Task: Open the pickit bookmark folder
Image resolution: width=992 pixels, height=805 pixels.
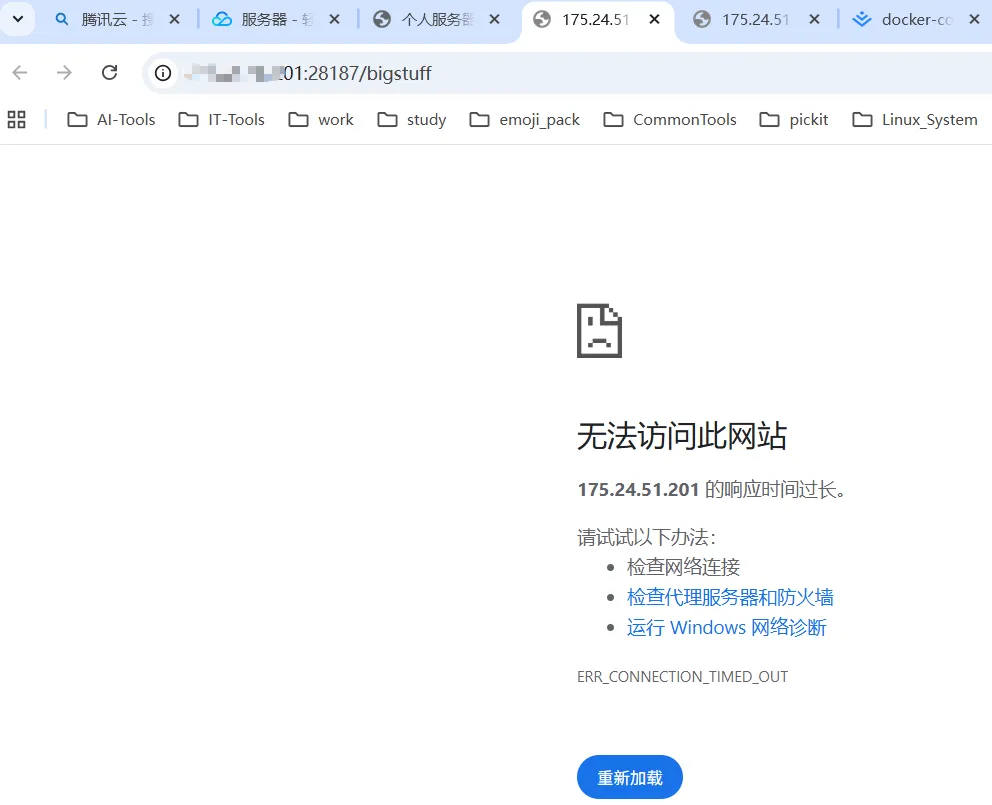Action: tap(794, 120)
